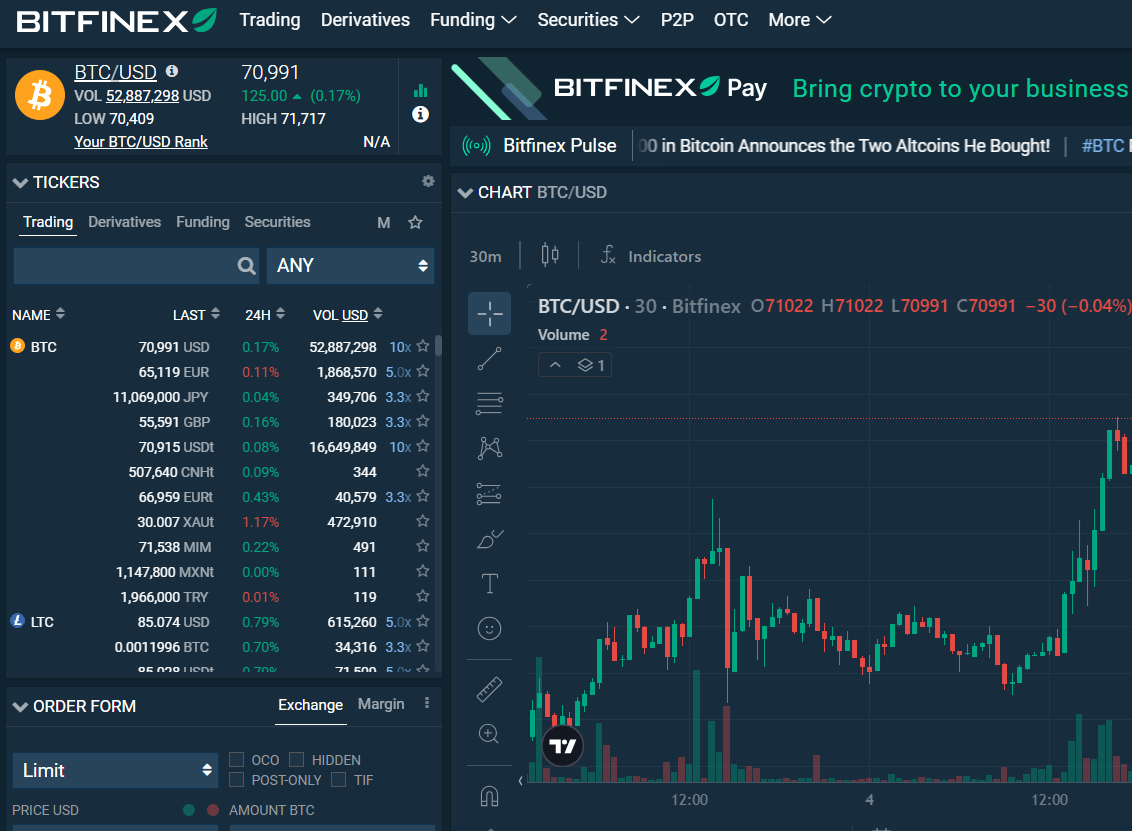Show favorite tickers star filter
Screen dimensions: 1132x831
coord(415,222)
